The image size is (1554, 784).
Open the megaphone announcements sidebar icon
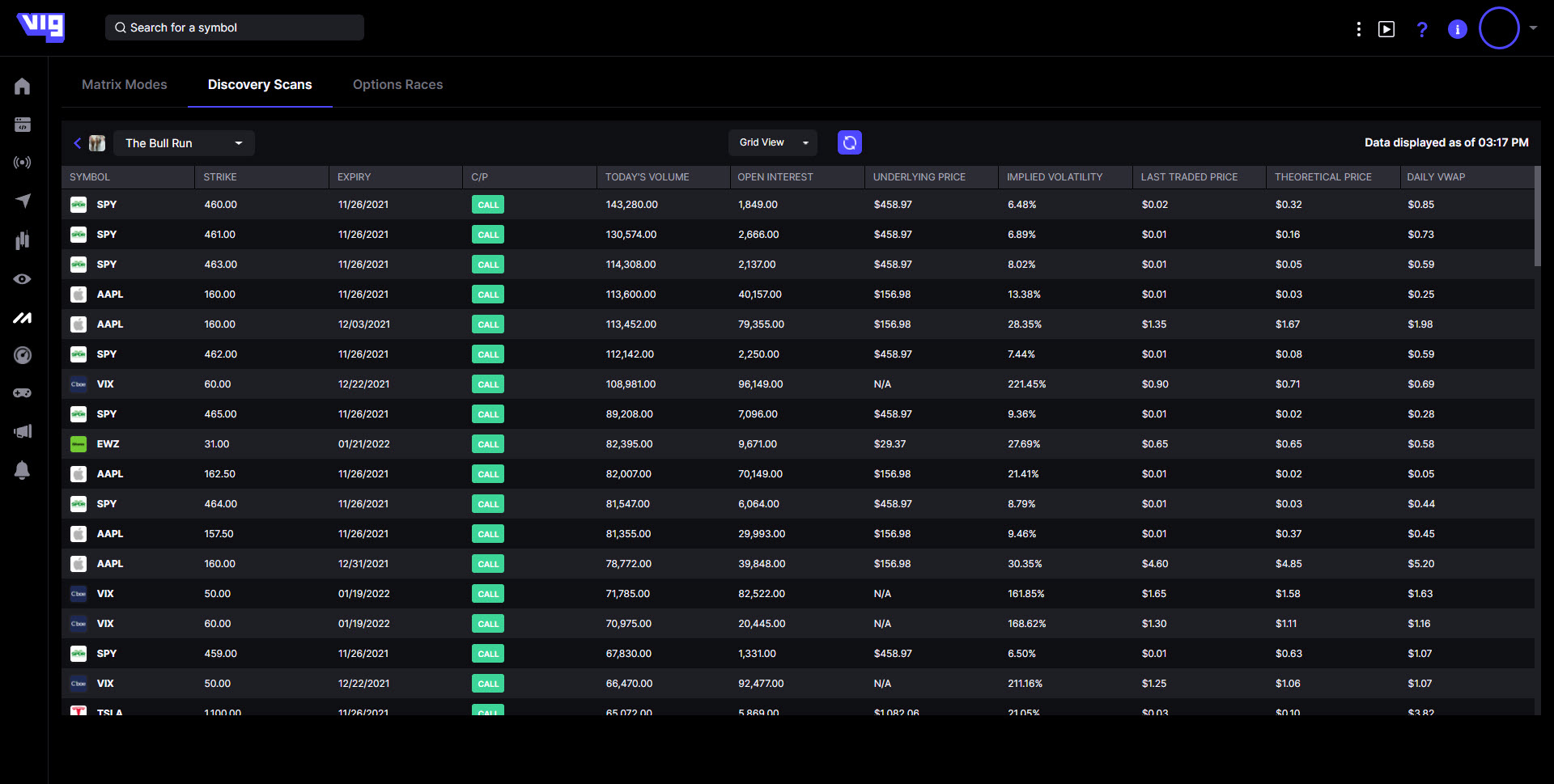pyautogui.click(x=23, y=431)
